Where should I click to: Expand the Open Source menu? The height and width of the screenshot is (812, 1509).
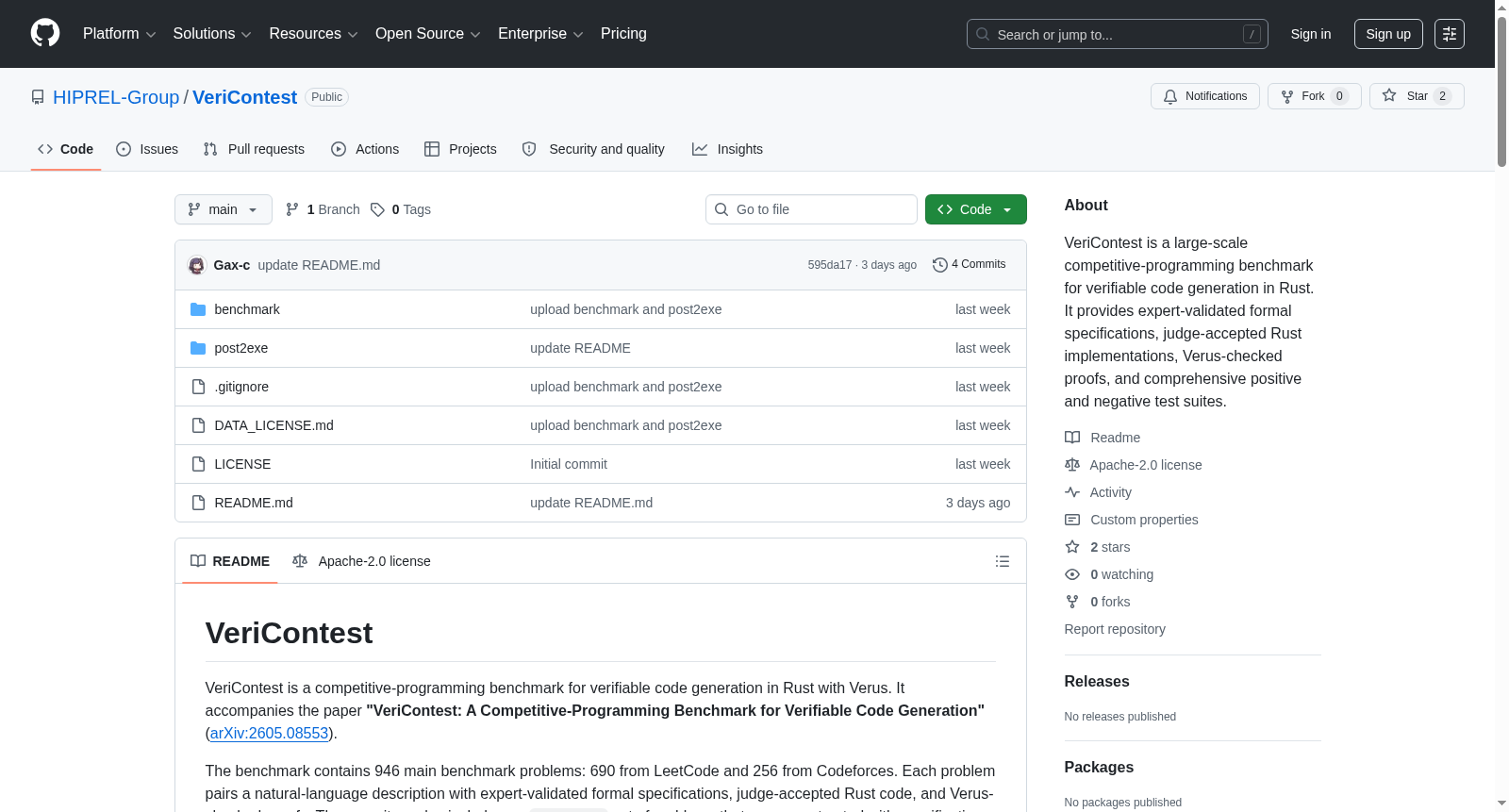pyautogui.click(x=428, y=34)
